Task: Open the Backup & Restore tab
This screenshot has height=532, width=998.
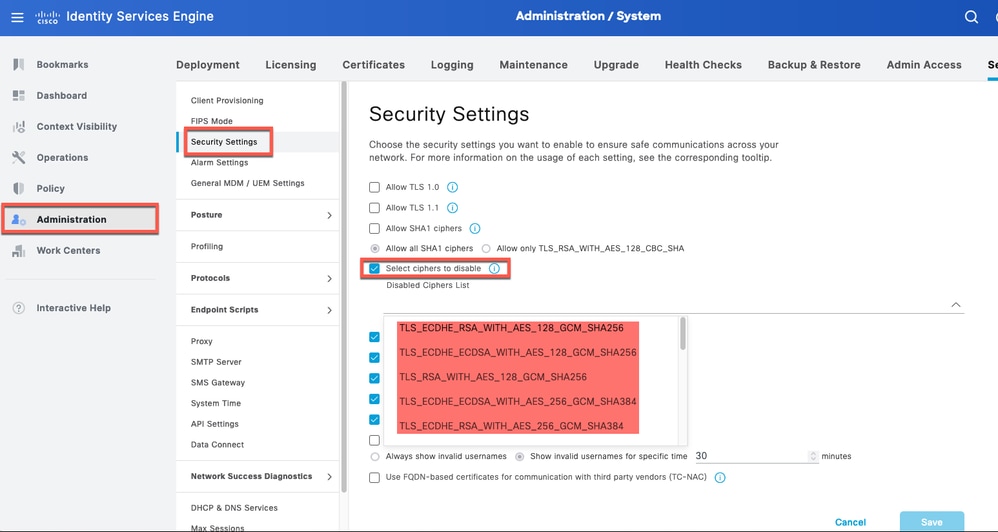Action: (x=814, y=64)
